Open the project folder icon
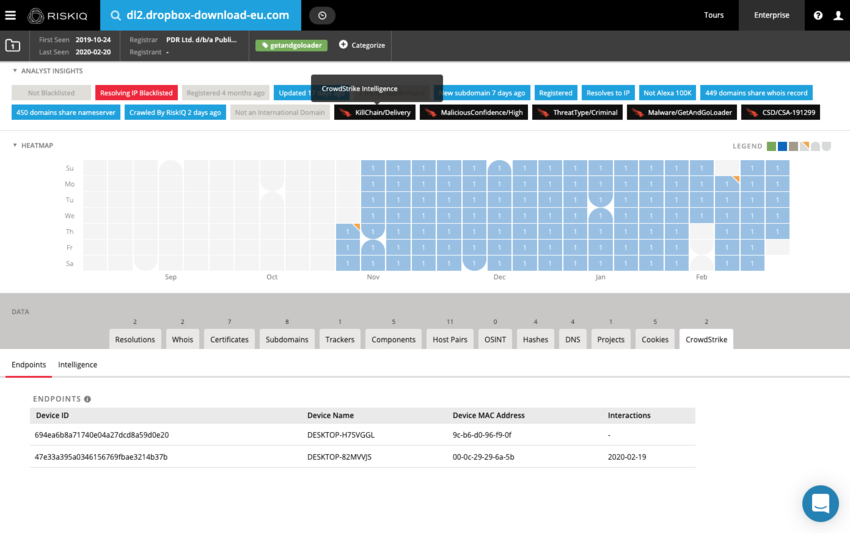 (x=12, y=46)
